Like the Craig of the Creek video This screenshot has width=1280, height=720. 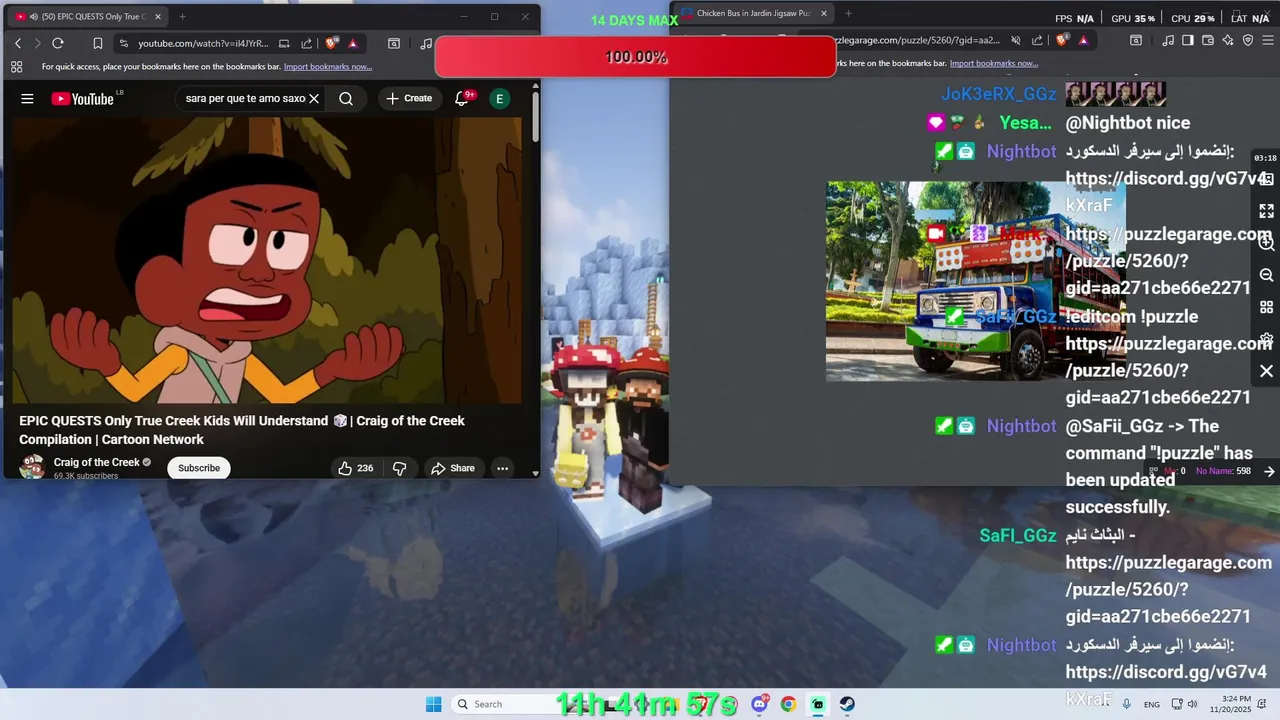(355, 468)
